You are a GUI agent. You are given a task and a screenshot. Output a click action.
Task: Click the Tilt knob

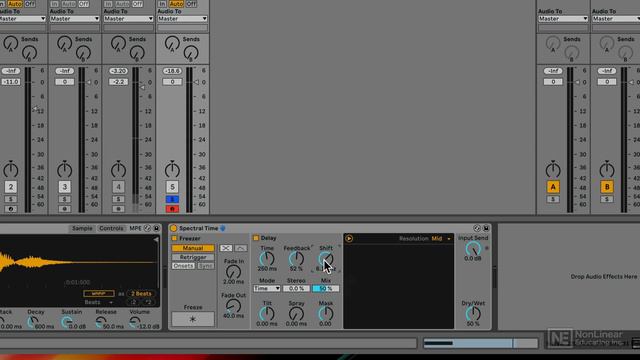[x=267, y=313]
